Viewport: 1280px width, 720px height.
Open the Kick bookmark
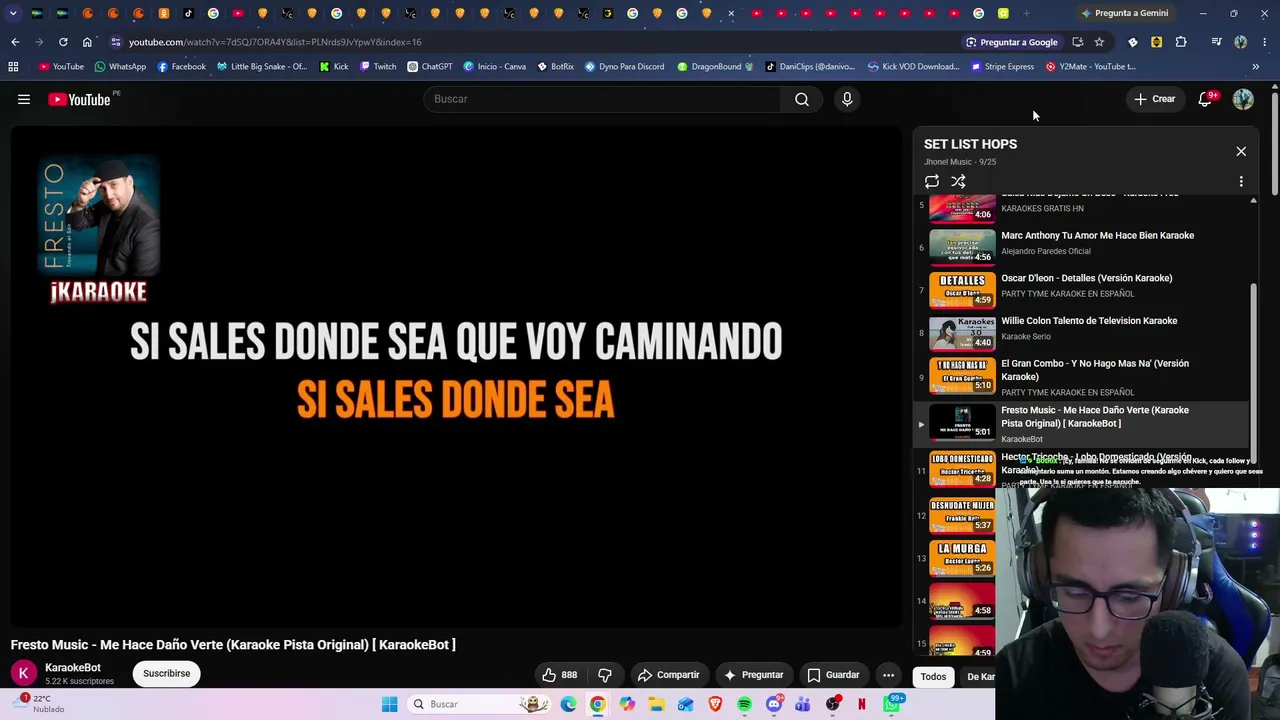[334, 67]
